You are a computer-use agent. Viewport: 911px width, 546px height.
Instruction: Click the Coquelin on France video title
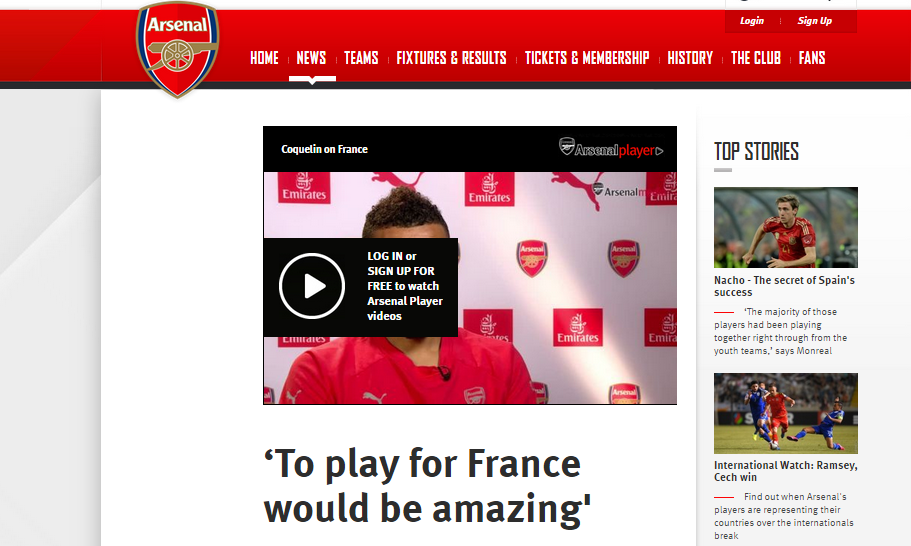point(324,149)
